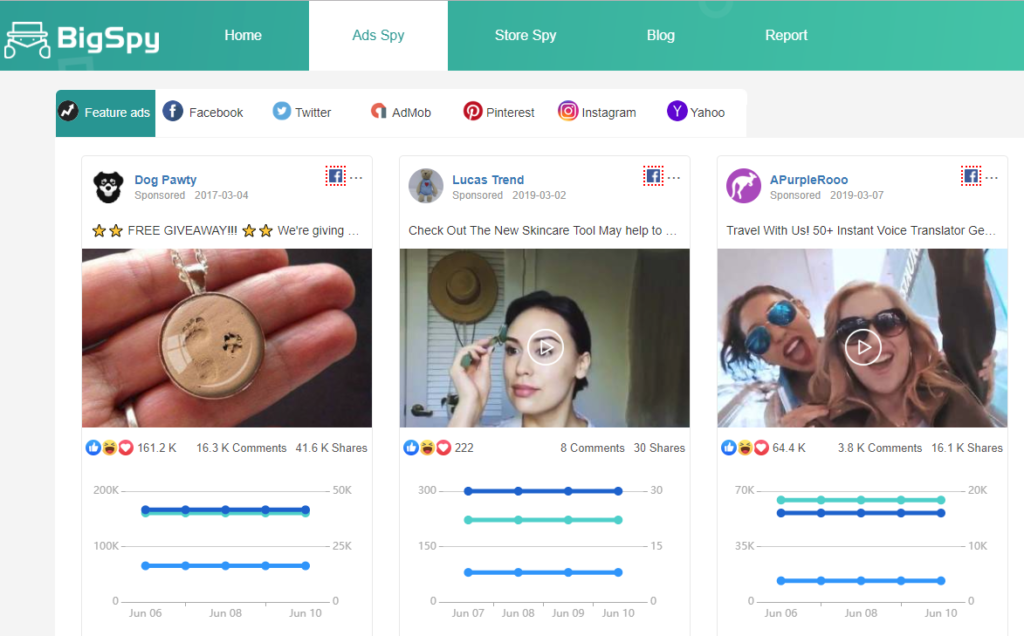Choose the AdMob platform icon
This screenshot has width=1024, height=636.
[379, 111]
